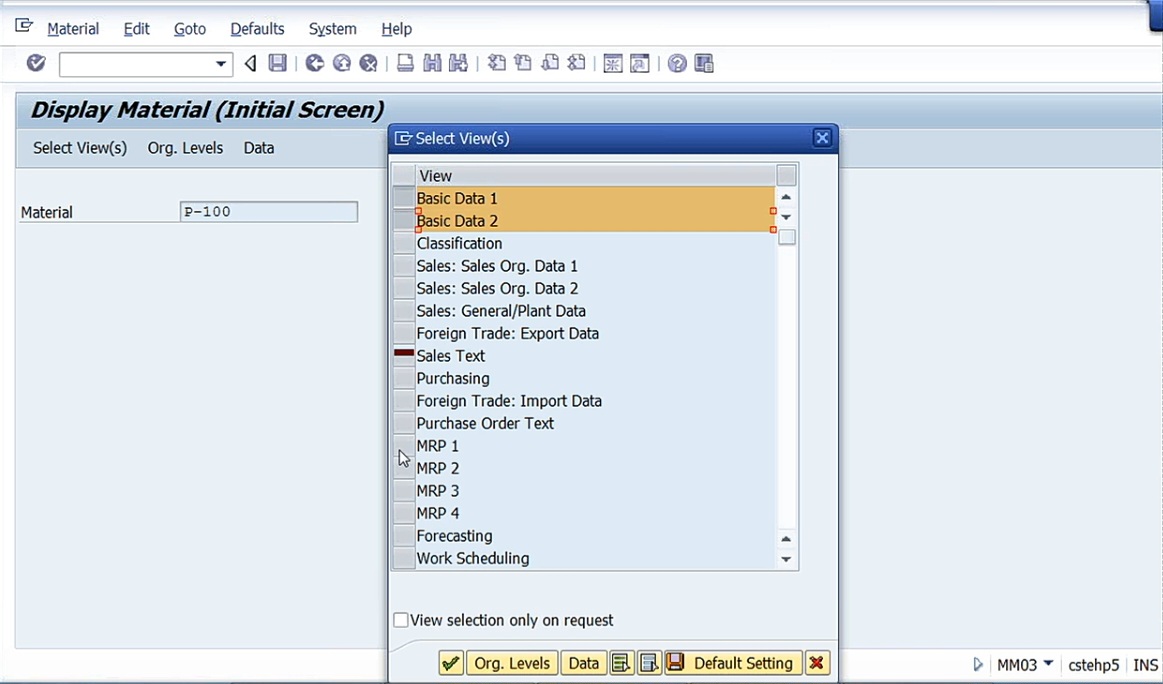
Task: Click the Customize Local Layout icon
Action: [x=704, y=63]
